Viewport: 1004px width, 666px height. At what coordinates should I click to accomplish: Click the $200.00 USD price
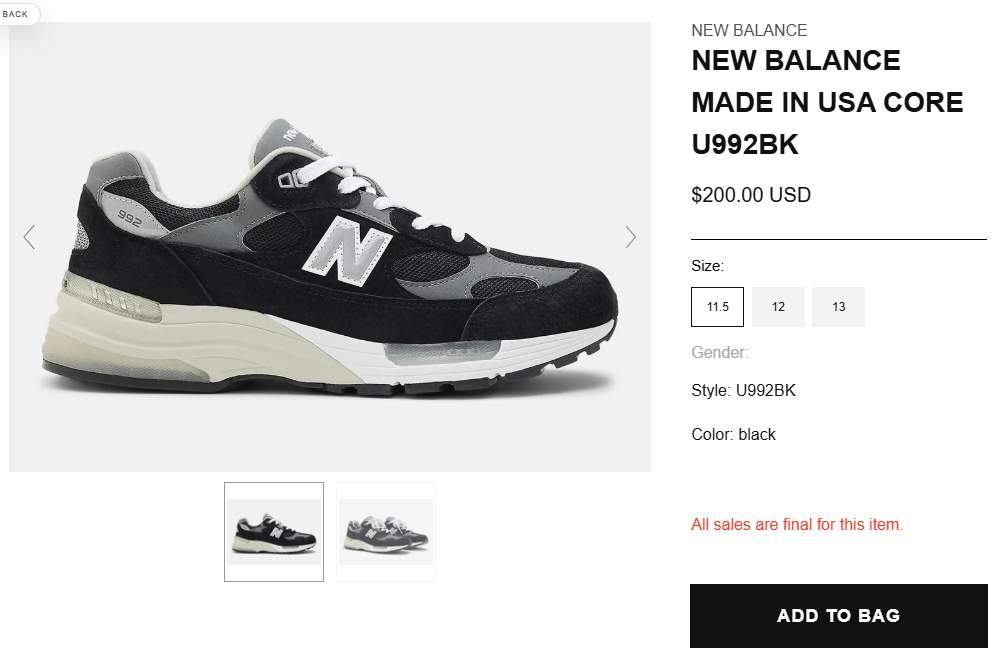pyautogui.click(x=751, y=195)
